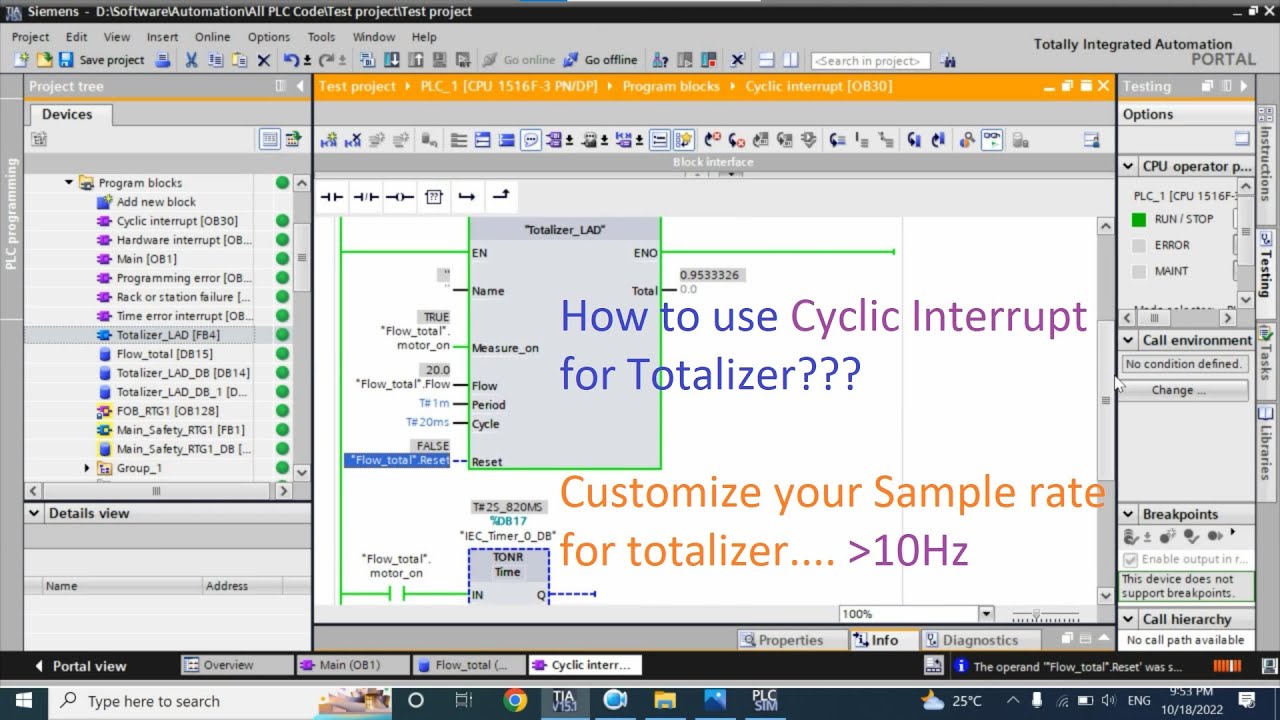Insert a normally open contact instruction
The width and height of the screenshot is (1280, 720).
coord(331,197)
